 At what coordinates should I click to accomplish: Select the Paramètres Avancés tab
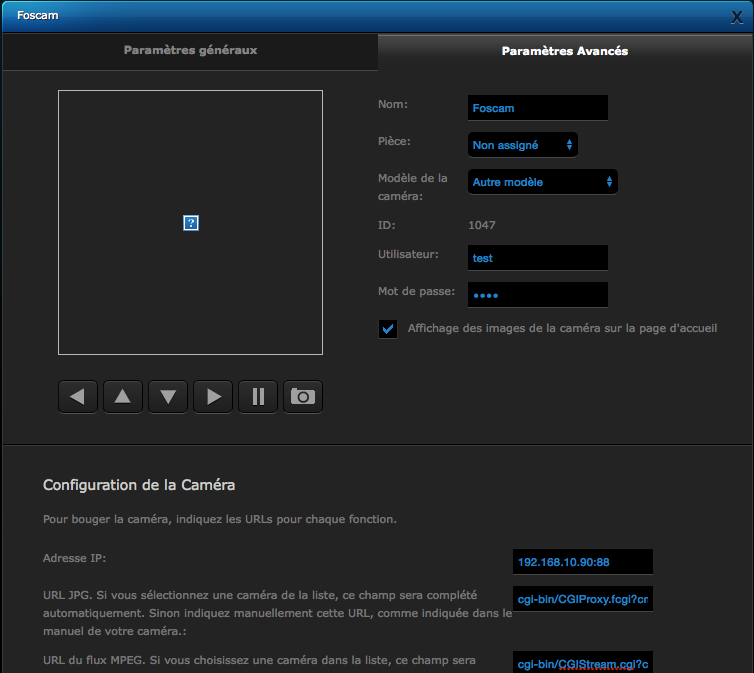pos(565,51)
